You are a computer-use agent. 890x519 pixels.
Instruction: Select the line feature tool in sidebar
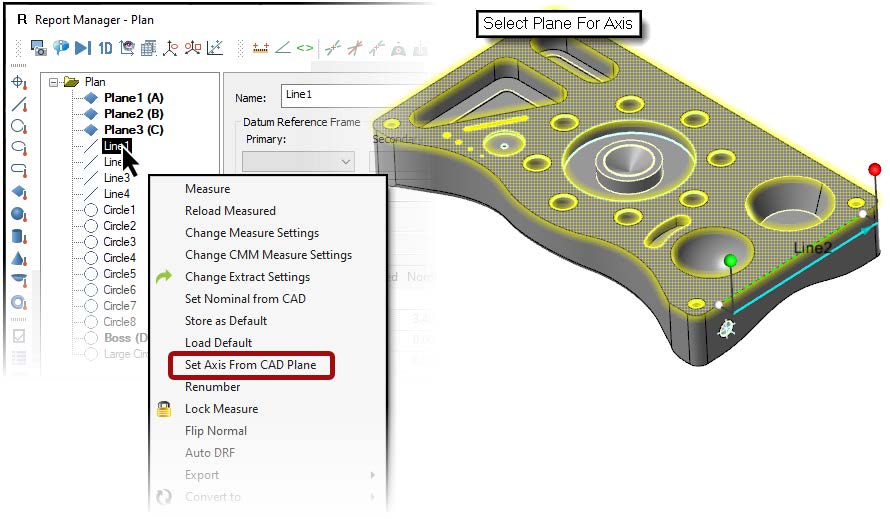point(19,104)
